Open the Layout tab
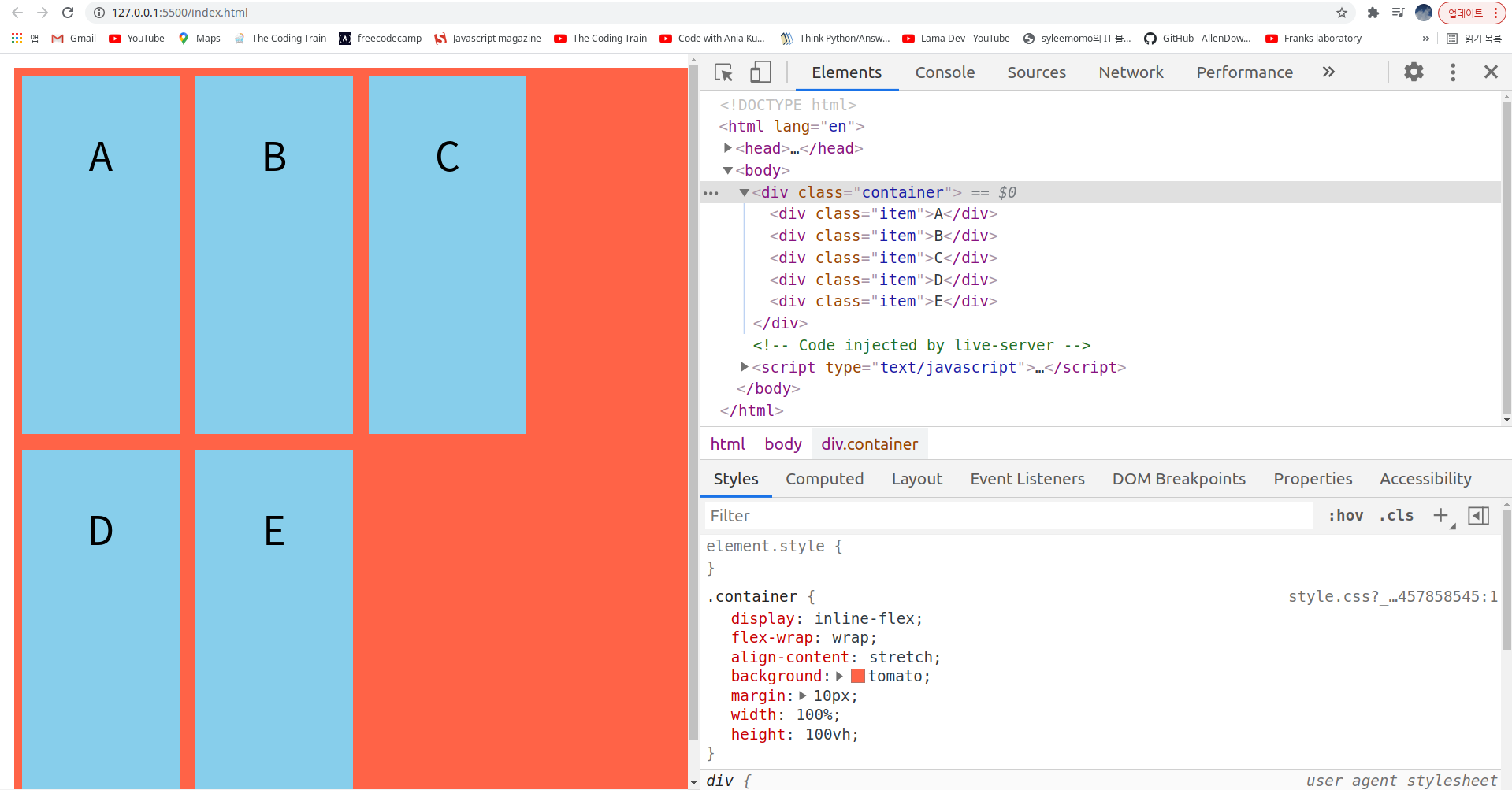Image resolution: width=1512 pixels, height=790 pixels. [917, 479]
